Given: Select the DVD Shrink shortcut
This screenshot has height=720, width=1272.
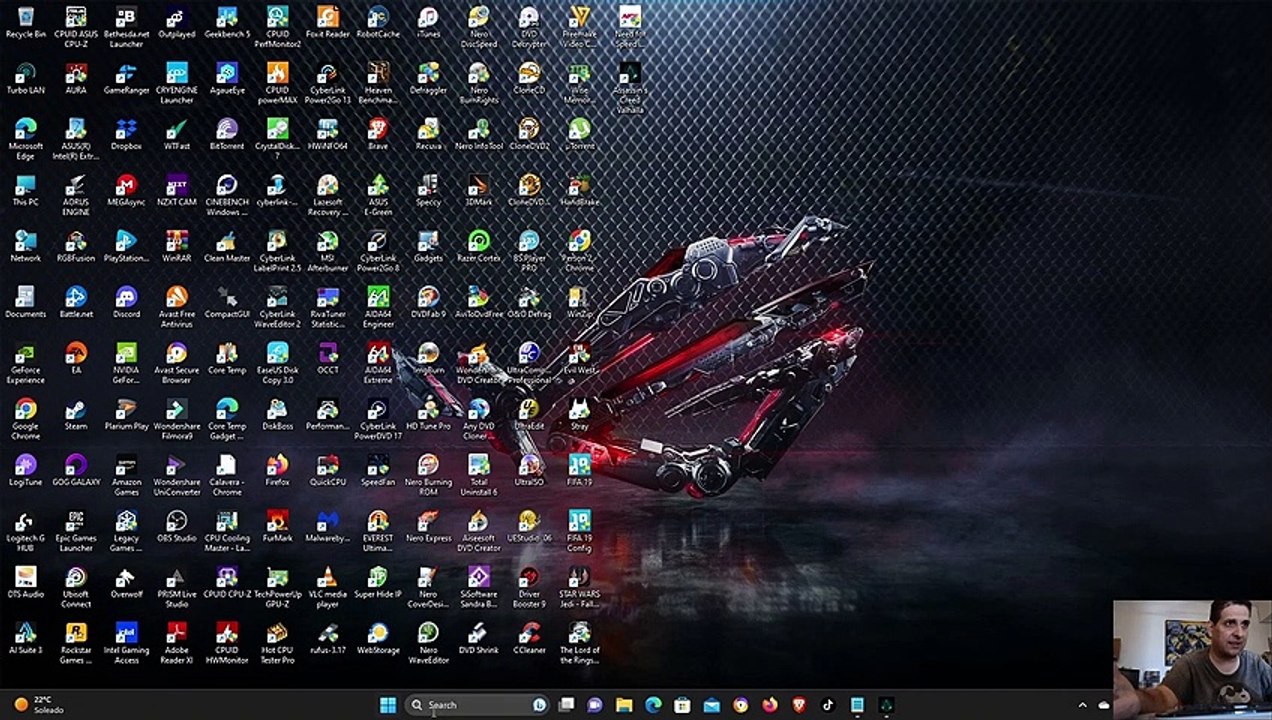Looking at the screenshot, I should coord(479,639).
